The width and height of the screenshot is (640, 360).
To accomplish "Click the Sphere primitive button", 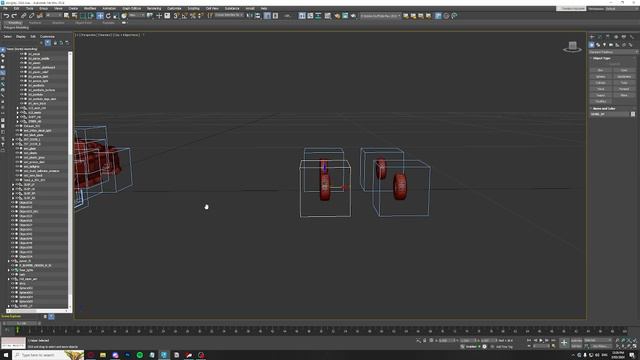I will coord(600,76).
